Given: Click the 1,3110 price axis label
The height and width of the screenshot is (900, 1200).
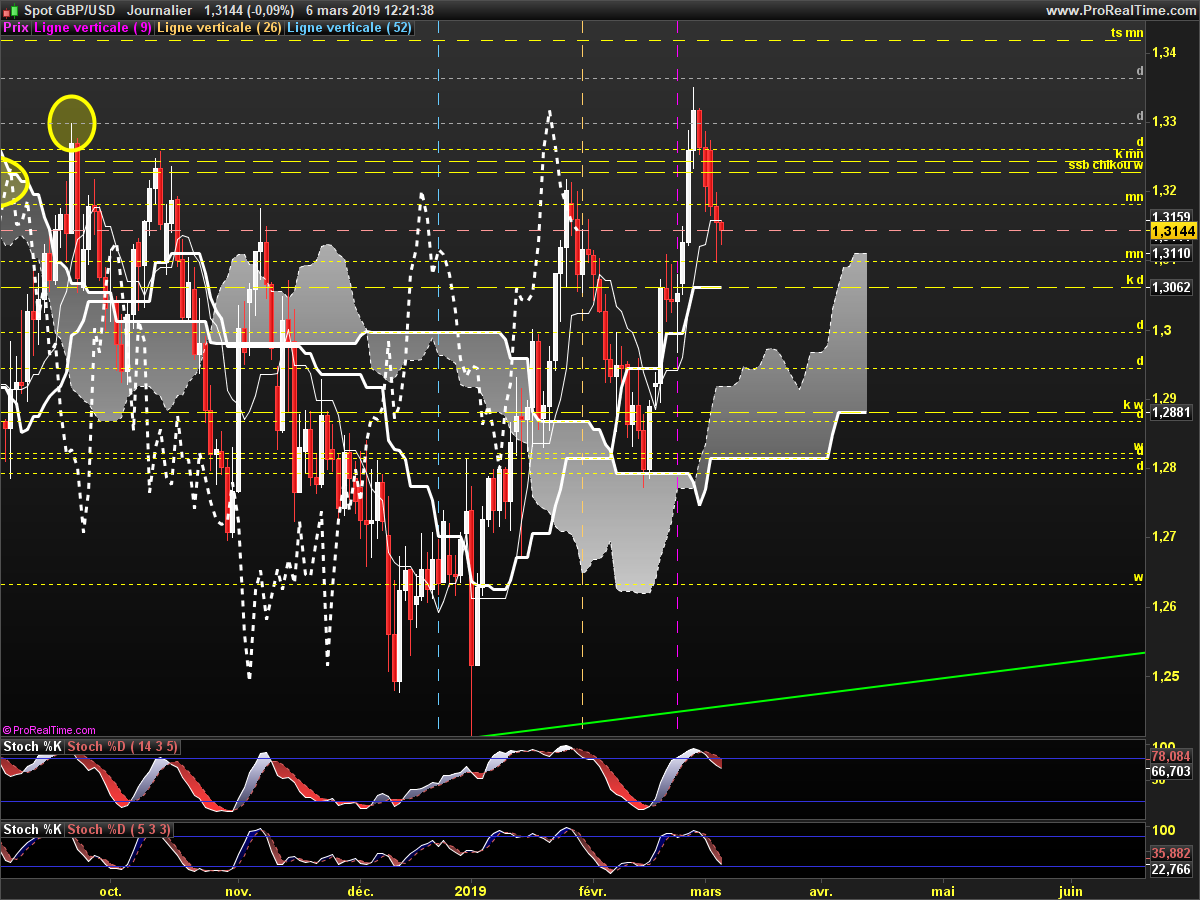Looking at the screenshot, I should (x=1170, y=254).
